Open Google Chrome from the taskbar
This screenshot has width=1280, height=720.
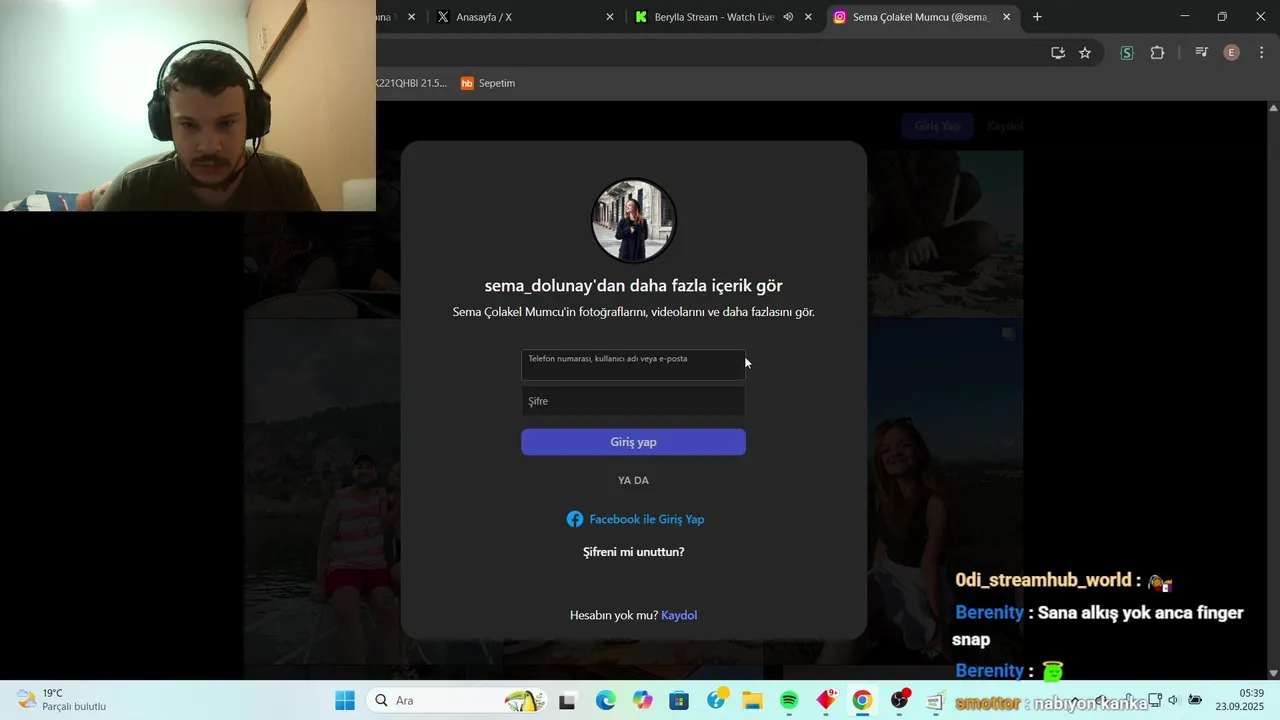point(862,701)
